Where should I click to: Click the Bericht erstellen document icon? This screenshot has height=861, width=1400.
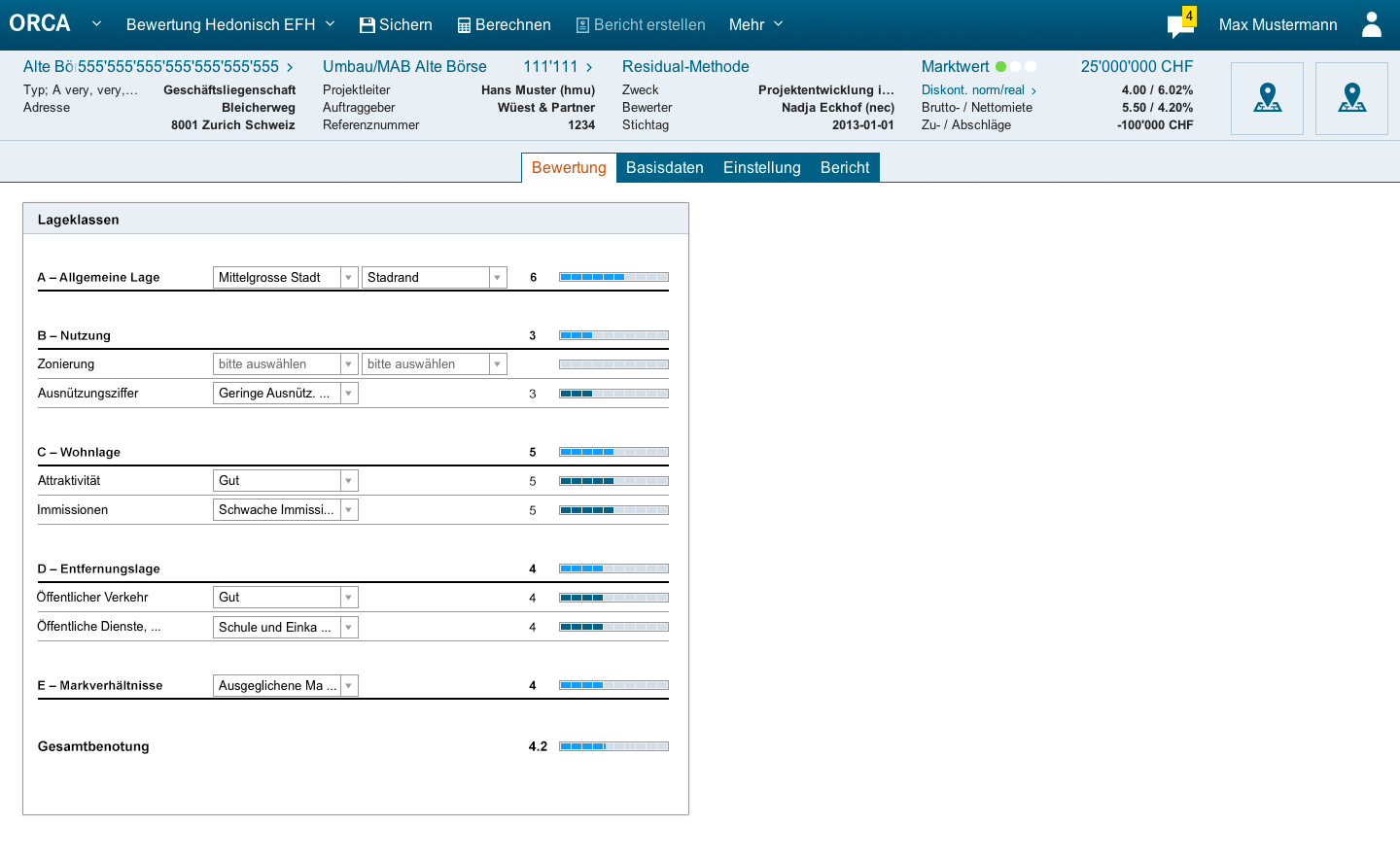coord(582,25)
